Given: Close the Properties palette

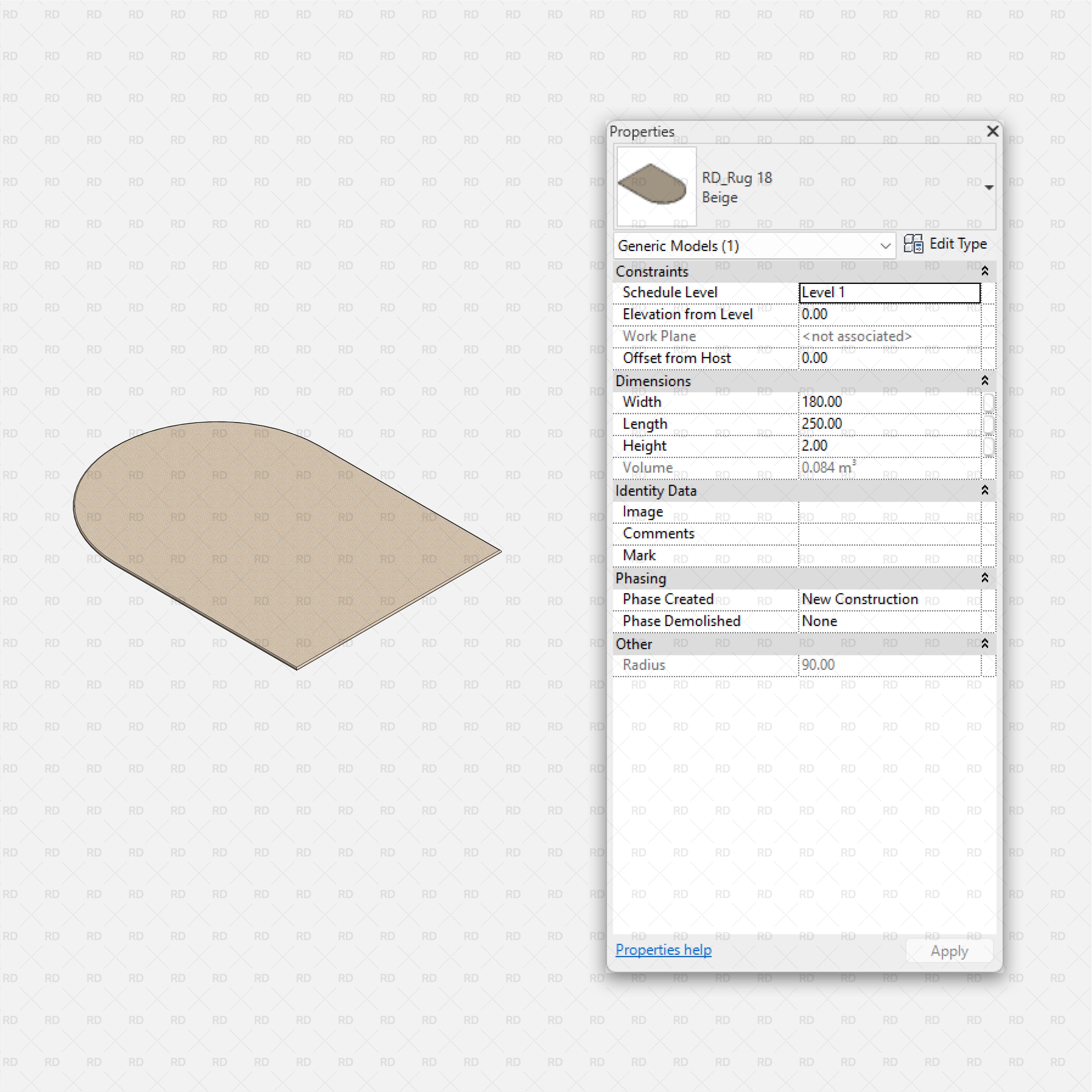Looking at the screenshot, I should click(x=992, y=131).
